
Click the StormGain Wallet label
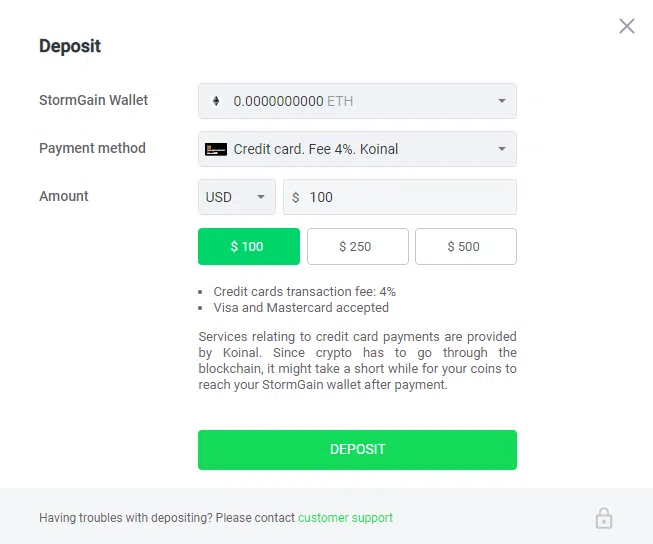click(93, 100)
